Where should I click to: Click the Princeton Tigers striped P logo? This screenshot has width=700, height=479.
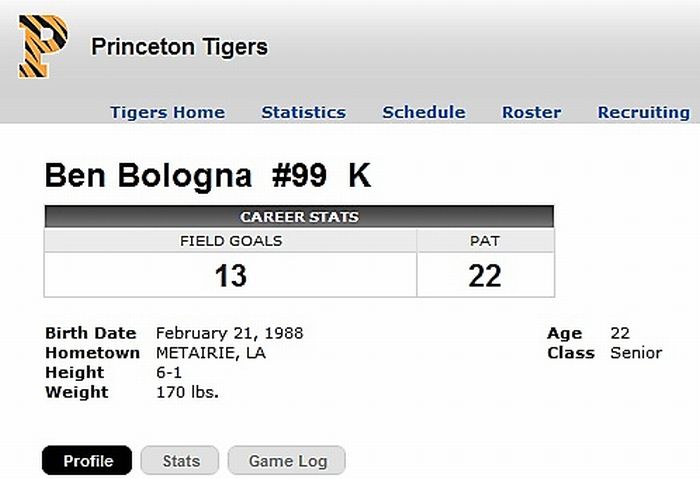tap(43, 46)
